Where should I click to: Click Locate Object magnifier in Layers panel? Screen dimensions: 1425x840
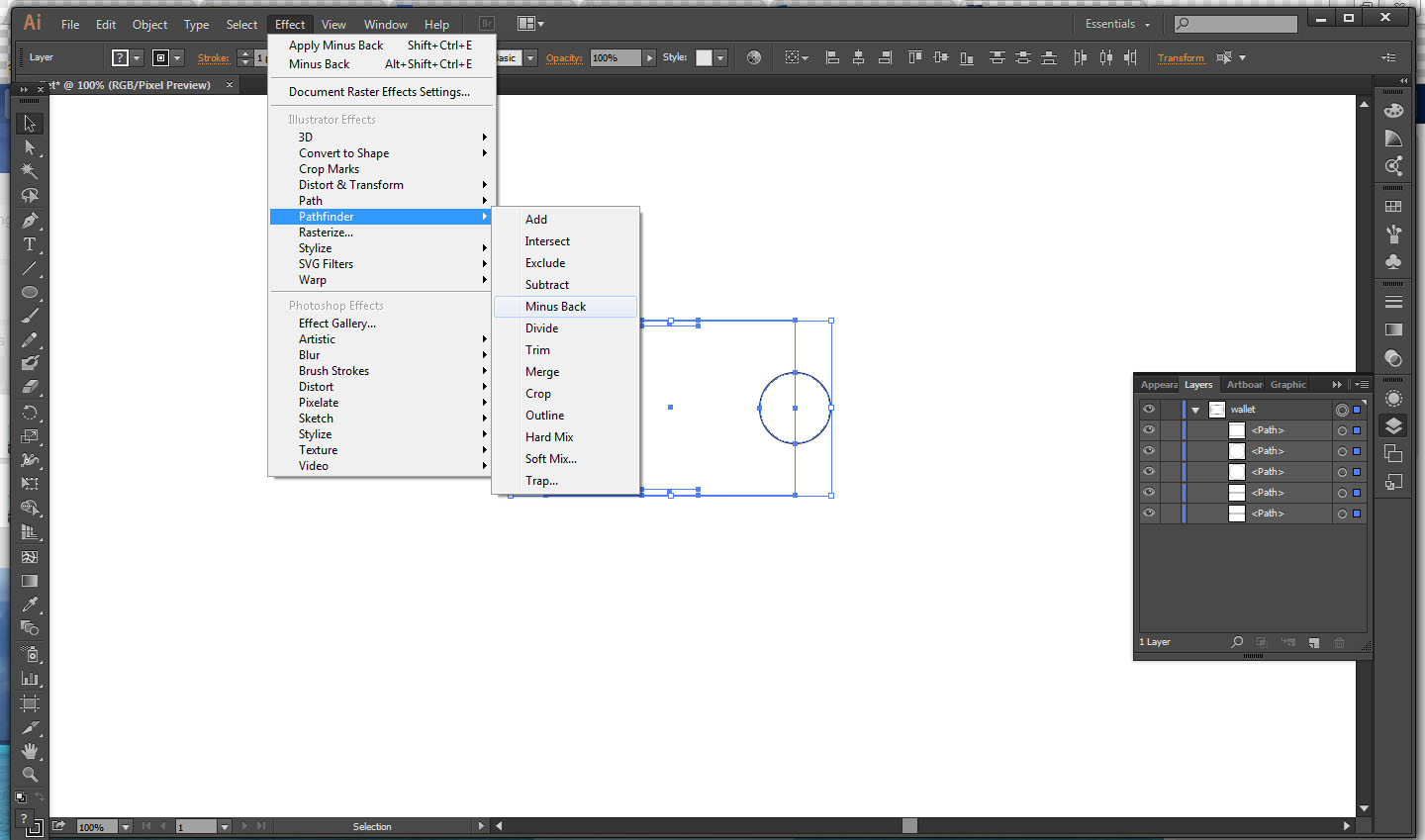1237,642
